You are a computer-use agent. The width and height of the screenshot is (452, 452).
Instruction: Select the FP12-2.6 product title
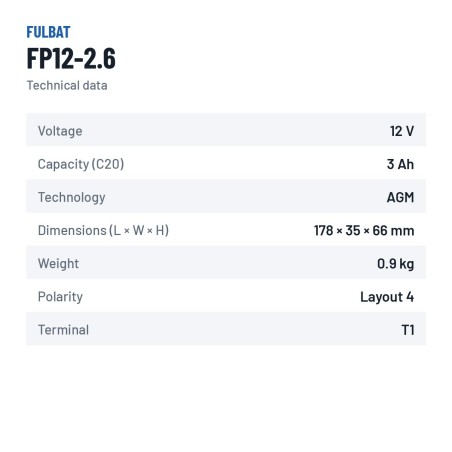pos(71,58)
